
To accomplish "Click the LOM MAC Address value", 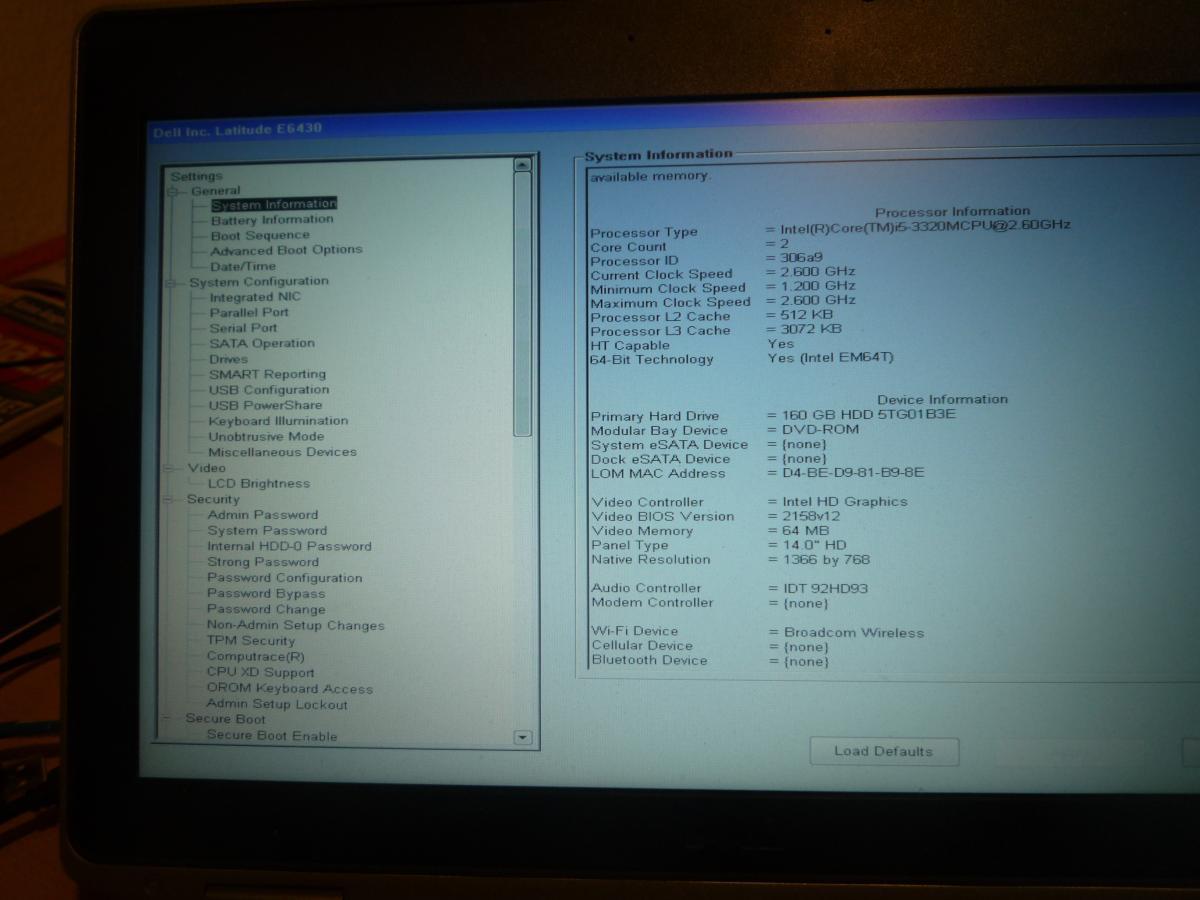I will (x=853, y=473).
